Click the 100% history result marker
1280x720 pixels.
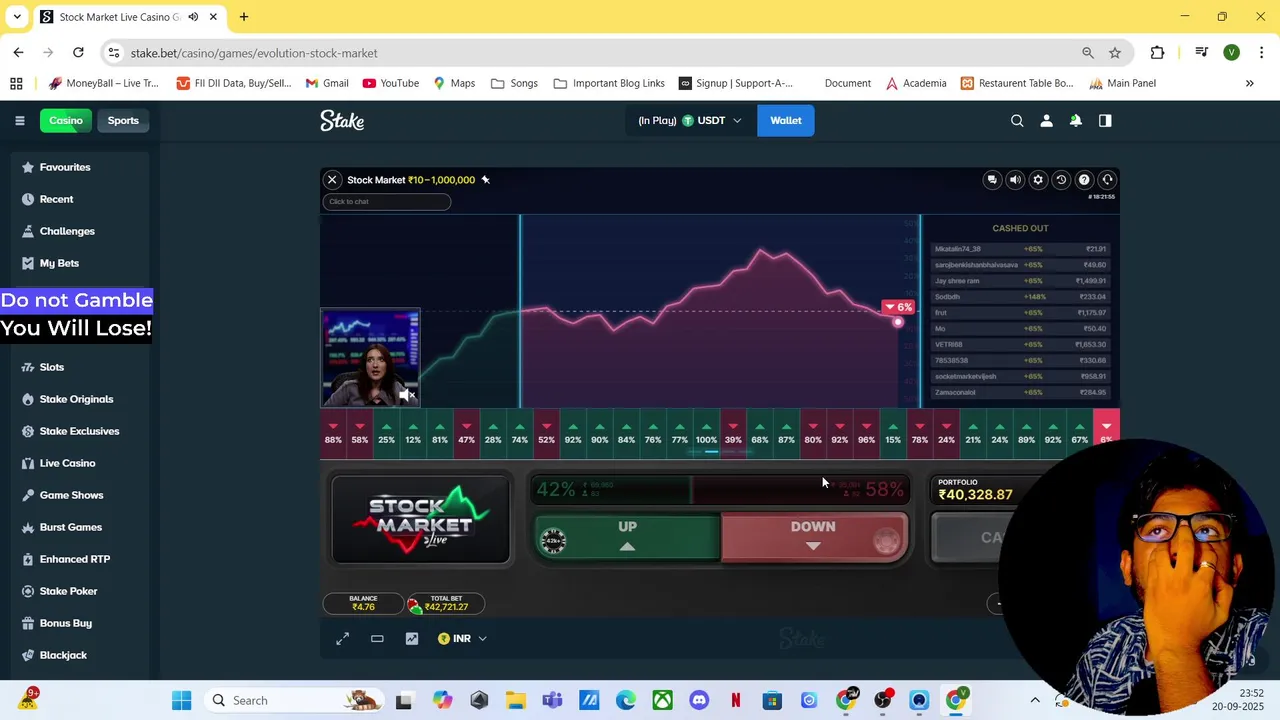tap(706, 433)
